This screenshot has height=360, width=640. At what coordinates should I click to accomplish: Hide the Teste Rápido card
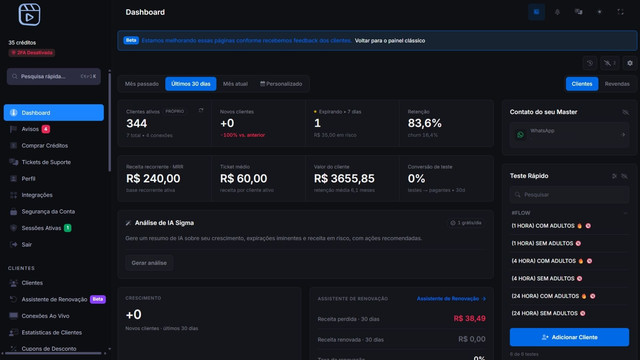point(624,176)
